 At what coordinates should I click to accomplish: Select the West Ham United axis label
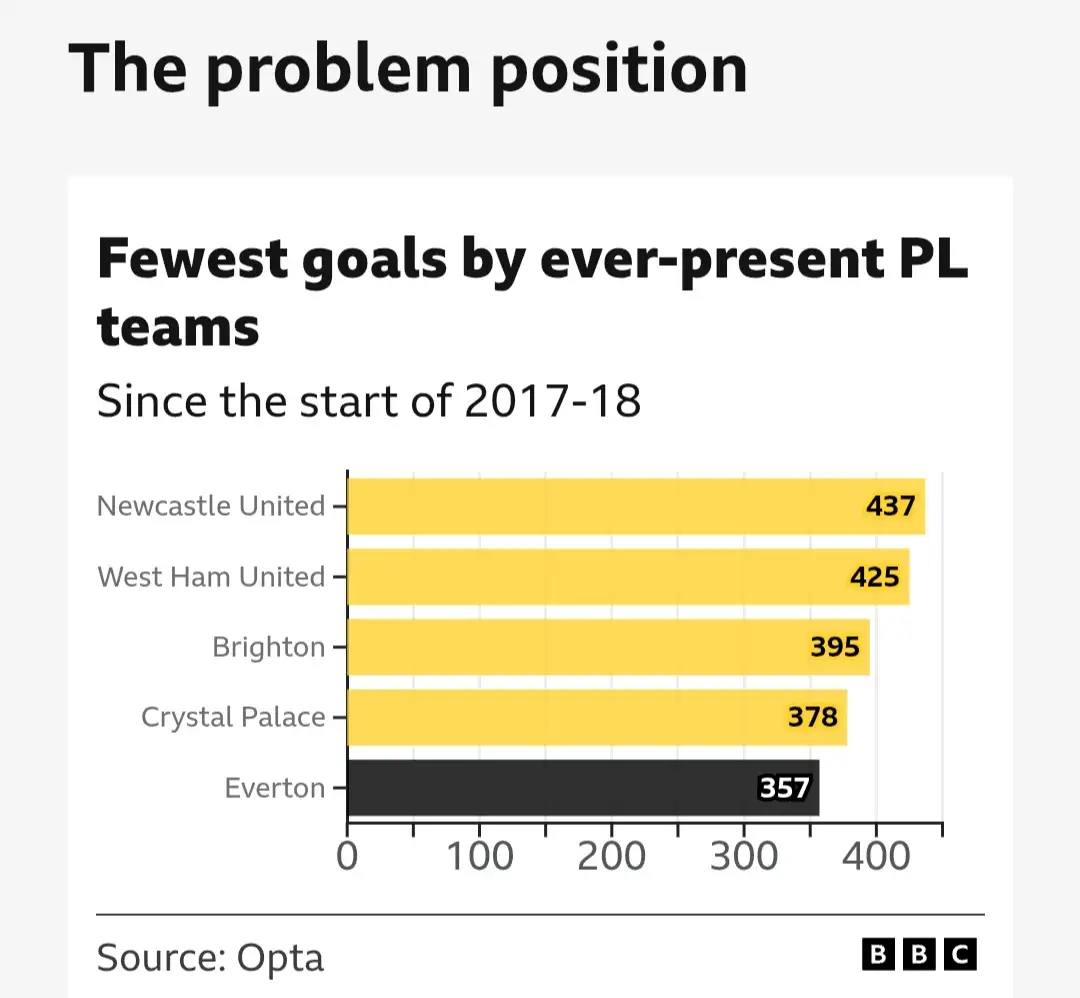[x=211, y=577]
